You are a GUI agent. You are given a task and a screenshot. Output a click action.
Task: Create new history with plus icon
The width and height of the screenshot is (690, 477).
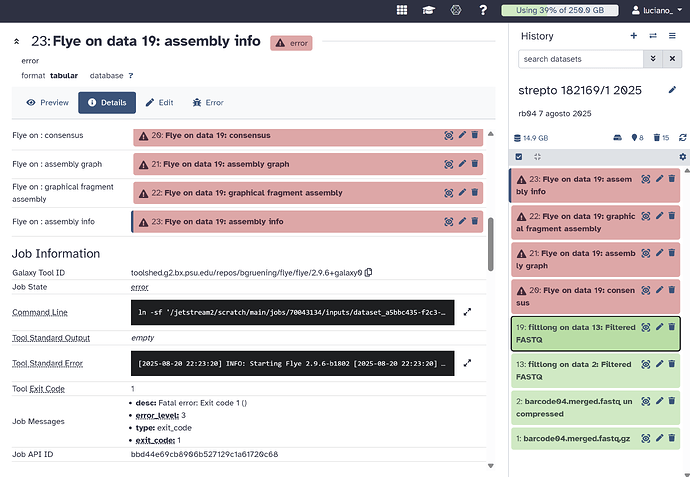634,36
